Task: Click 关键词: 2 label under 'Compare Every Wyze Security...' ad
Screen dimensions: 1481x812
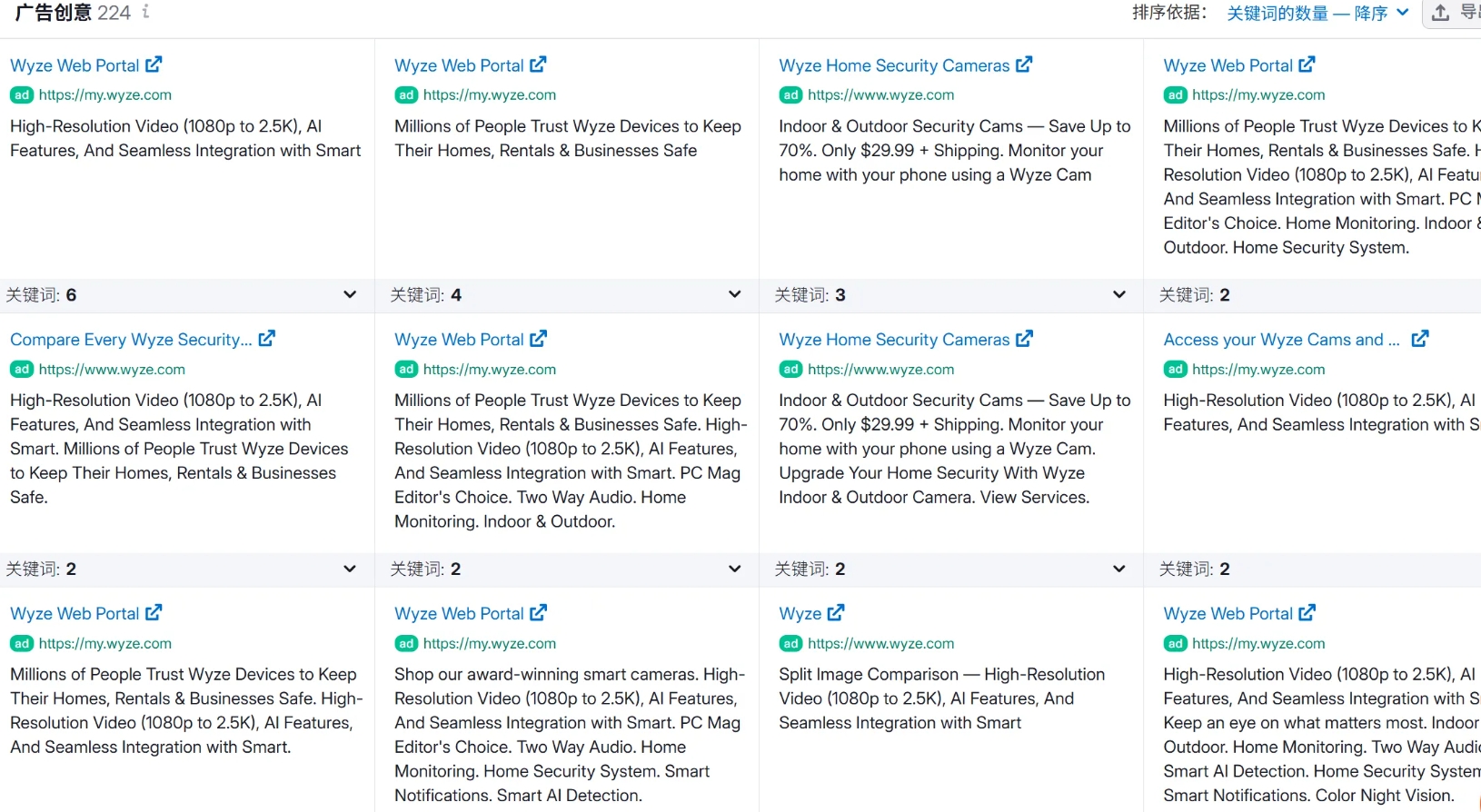Action: 41,569
